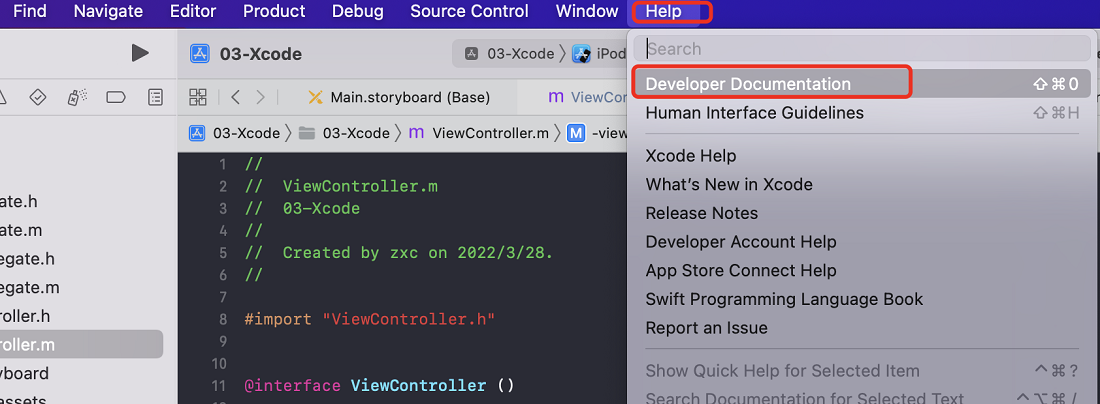Screen dimensions: 1100x404
Task: Open the Report navigator icon
Action: (x=155, y=97)
